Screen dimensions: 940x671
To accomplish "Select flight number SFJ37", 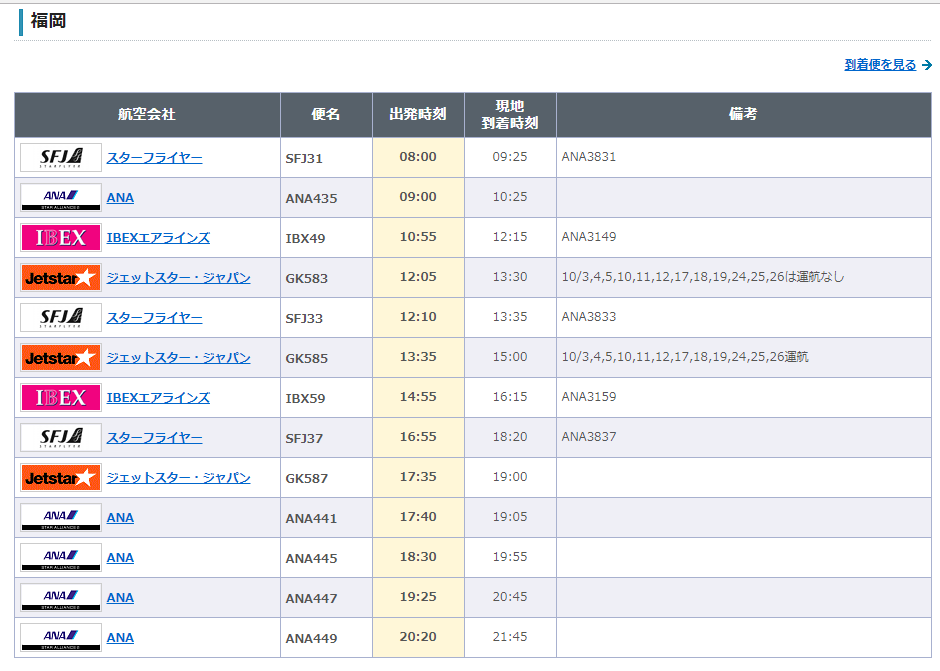I will coord(304,438).
